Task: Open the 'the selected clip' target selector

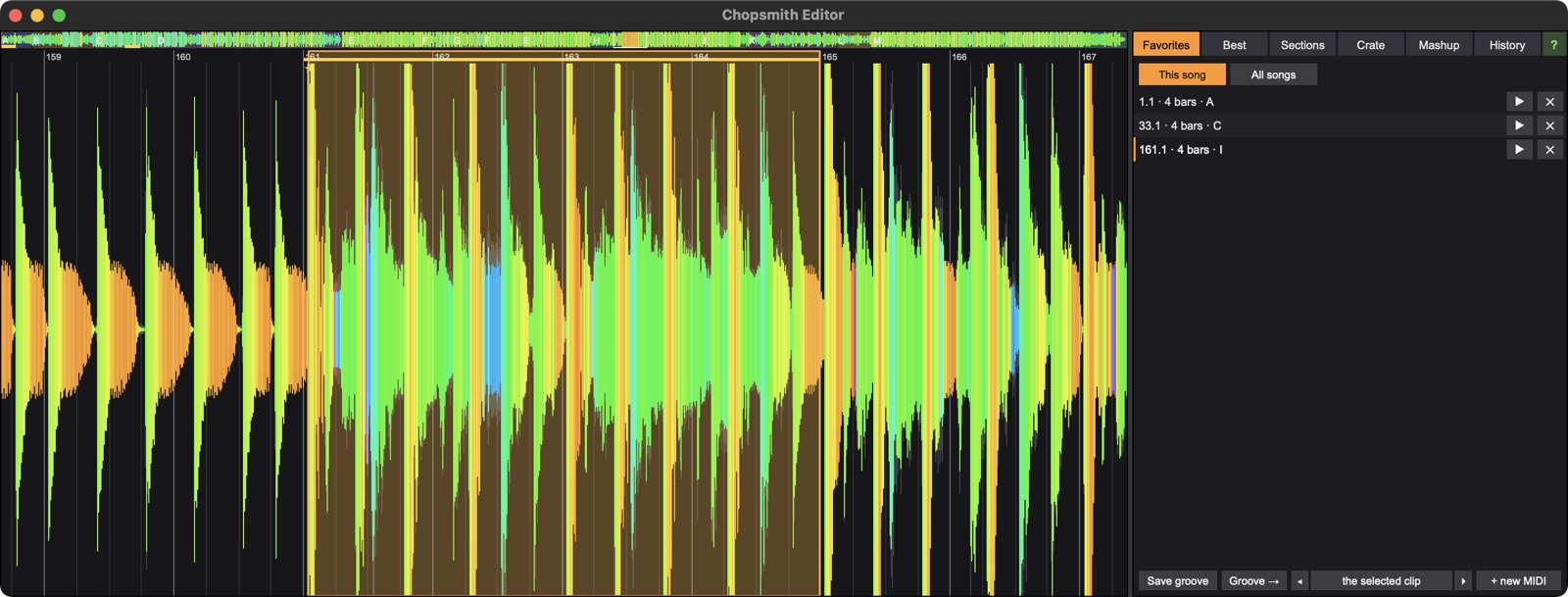Action: coord(1381,581)
